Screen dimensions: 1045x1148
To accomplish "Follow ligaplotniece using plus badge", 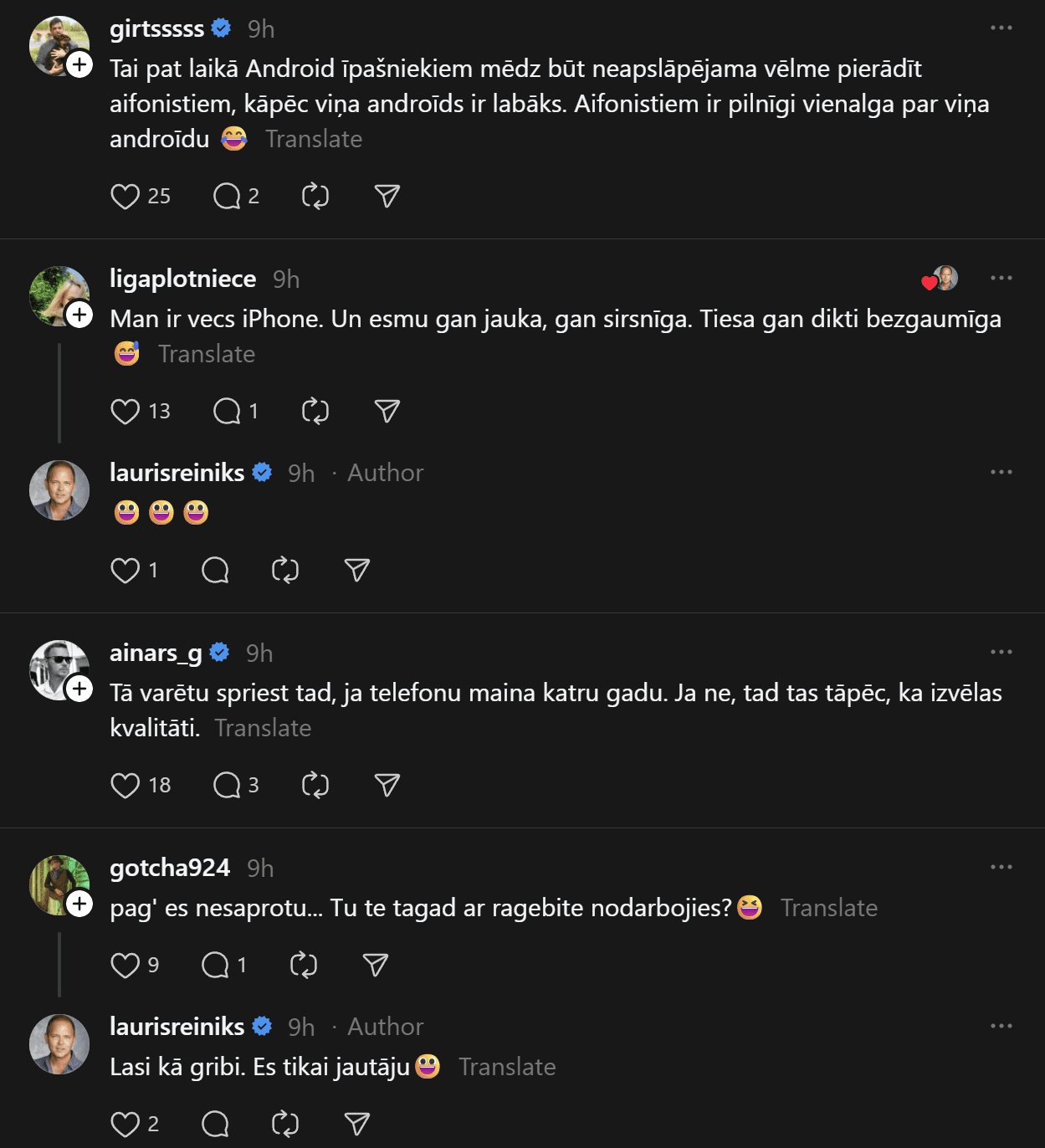I will [x=79, y=315].
